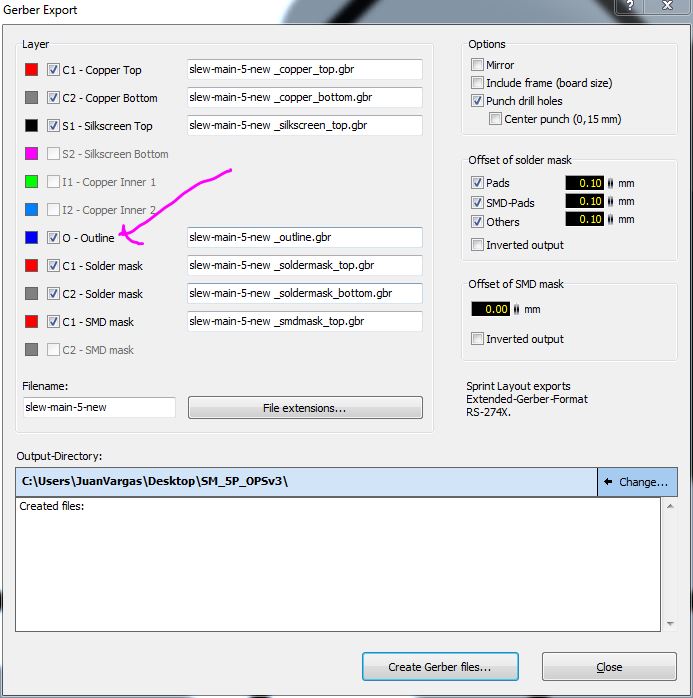Screen dimensions: 693x698
Task: Enable Inverted output under solder mask offset
Action: pyautogui.click(x=477, y=244)
